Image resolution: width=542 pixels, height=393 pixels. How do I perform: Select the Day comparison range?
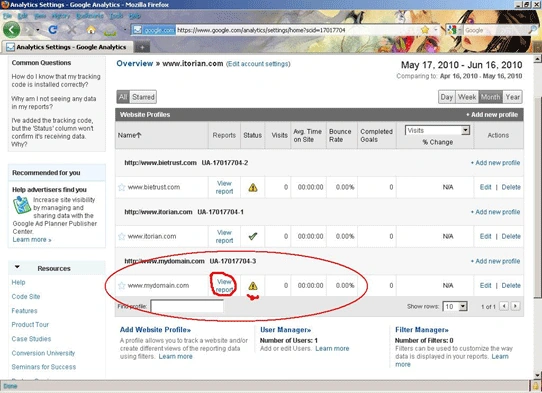pos(447,97)
